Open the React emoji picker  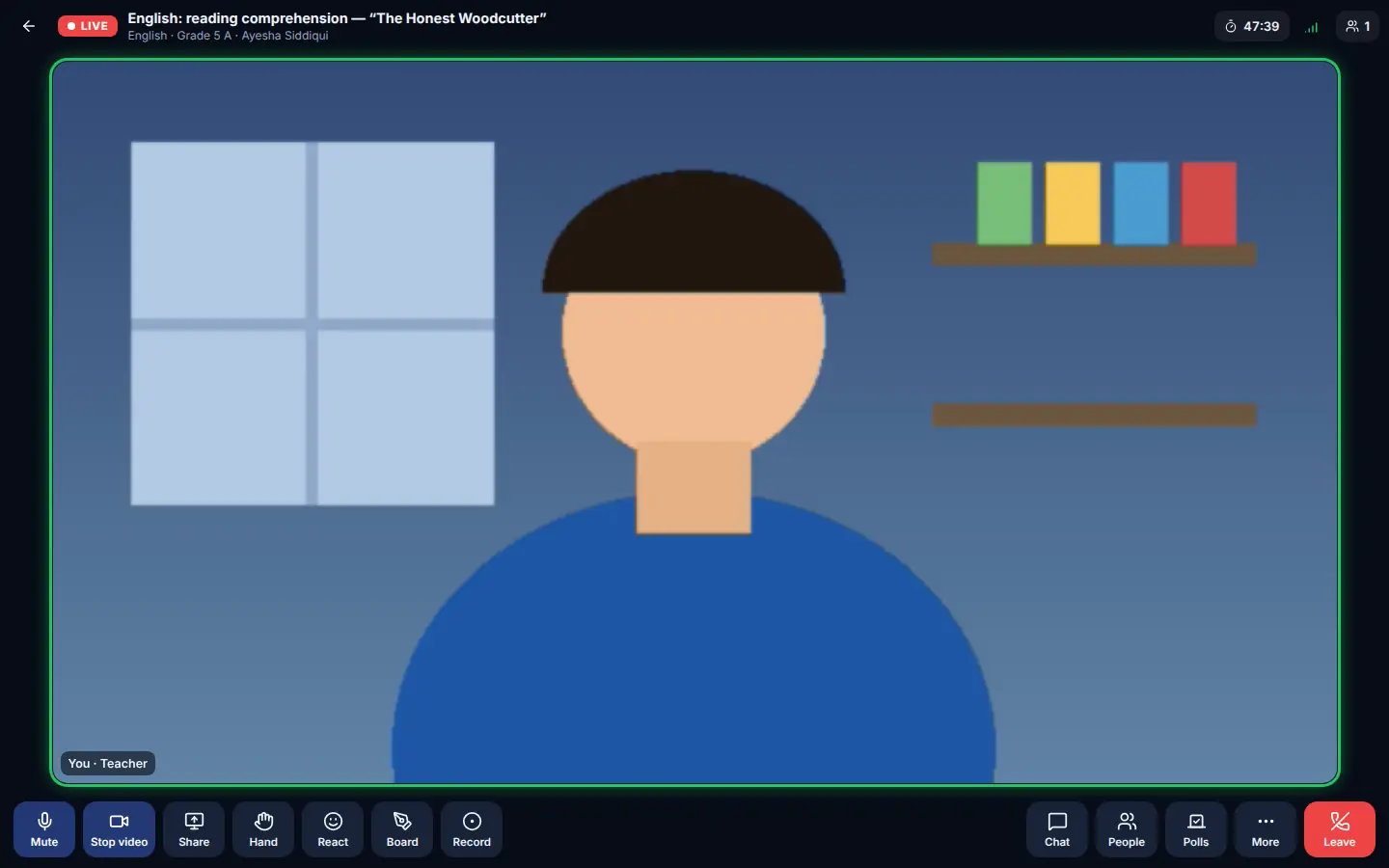(x=333, y=829)
